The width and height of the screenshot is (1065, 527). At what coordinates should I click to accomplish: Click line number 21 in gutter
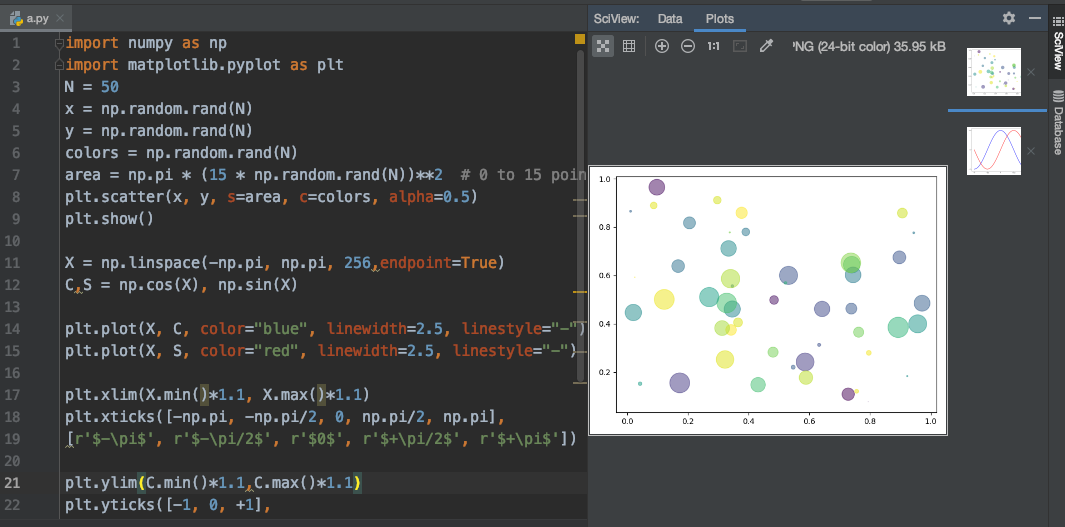[x=14, y=484]
